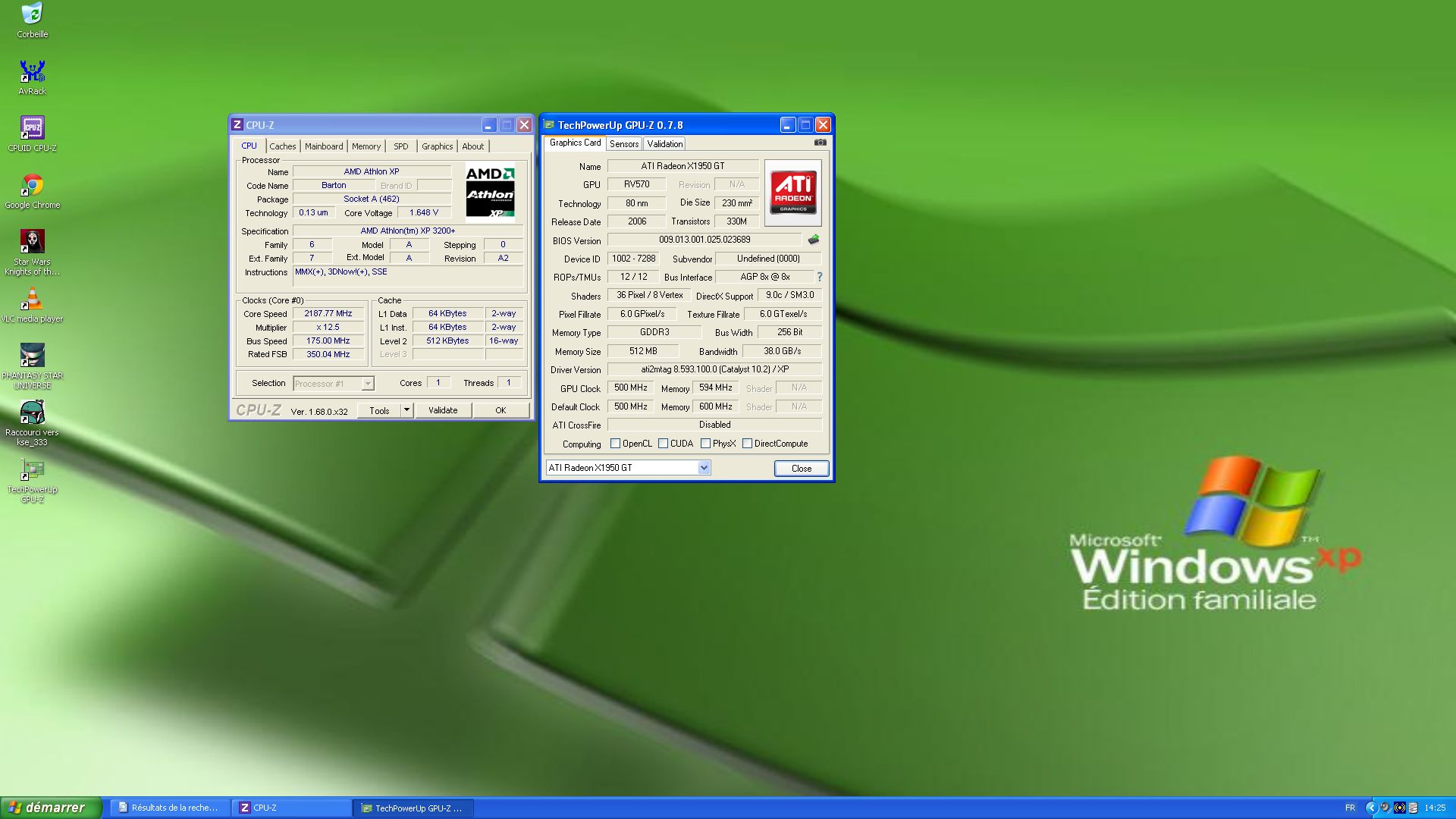Image resolution: width=1456 pixels, height=819 pixels.
Task: Click the Bus Interface question mark help icon
Action: tap(820, 277)
